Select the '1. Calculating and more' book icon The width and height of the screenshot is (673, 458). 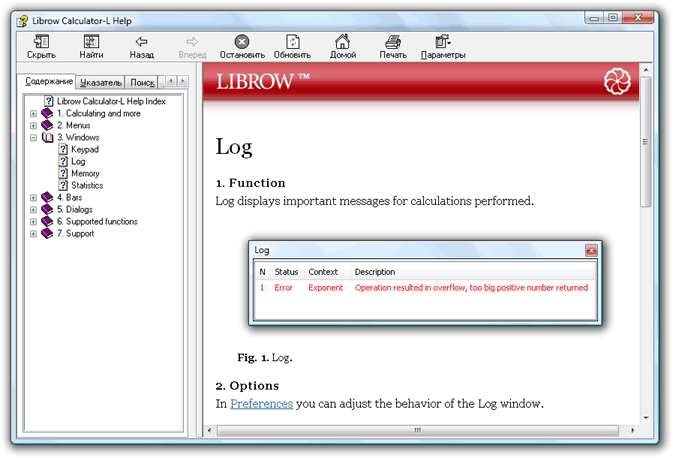[x=47, y=113]
